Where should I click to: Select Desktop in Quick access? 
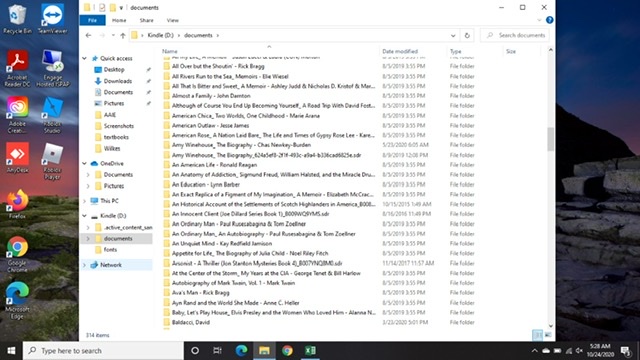click(114, 70)
